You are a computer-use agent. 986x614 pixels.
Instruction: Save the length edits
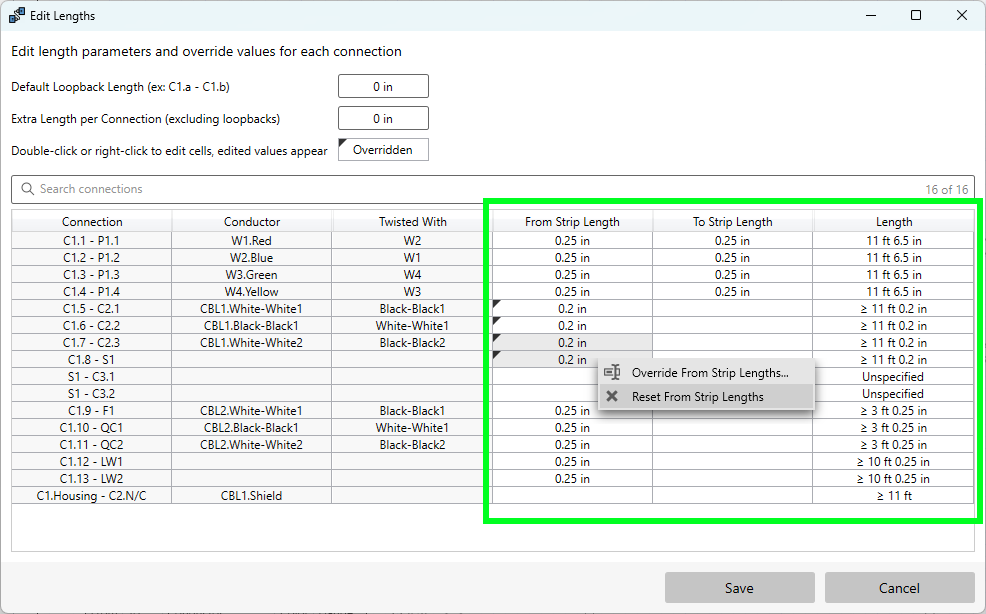click(x=740, y=588)
